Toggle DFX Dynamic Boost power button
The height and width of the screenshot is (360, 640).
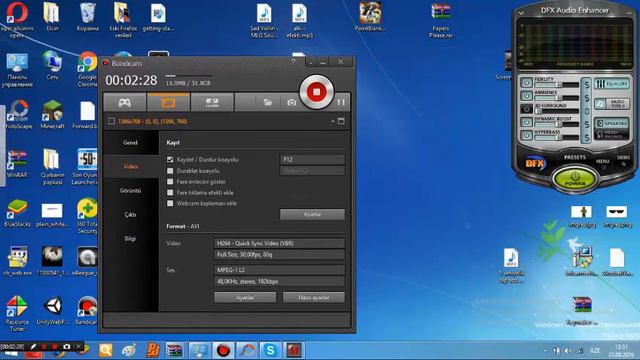click(527, 122)
